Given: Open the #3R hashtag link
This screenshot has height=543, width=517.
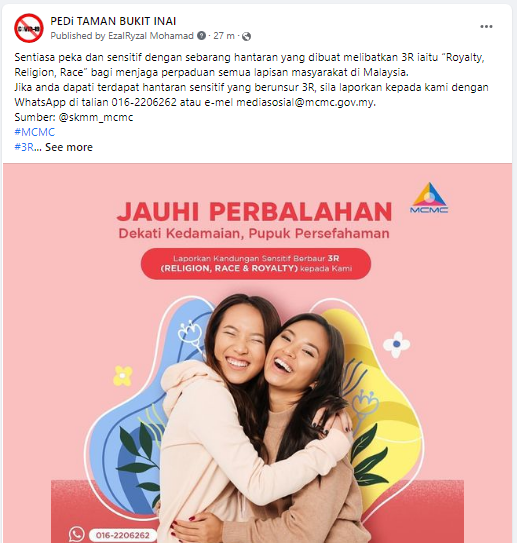Looking at the screenshot, I should point(24,147).
